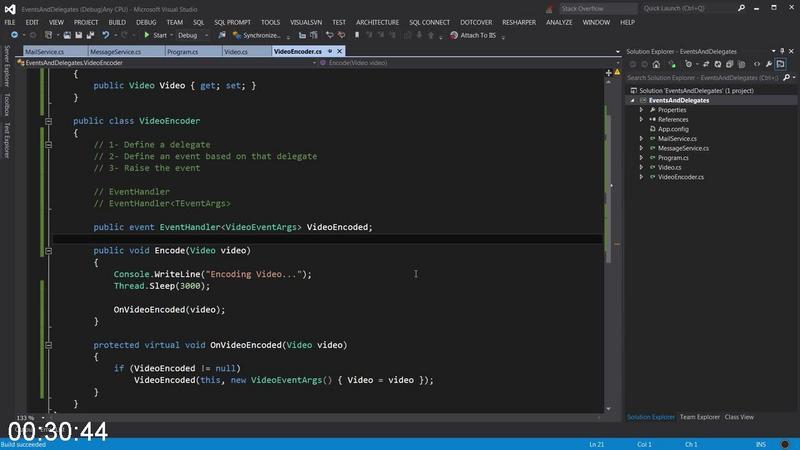Click the editor vertical scrollbar down arrow
The image size is (800, 450).
coord(608,409)
